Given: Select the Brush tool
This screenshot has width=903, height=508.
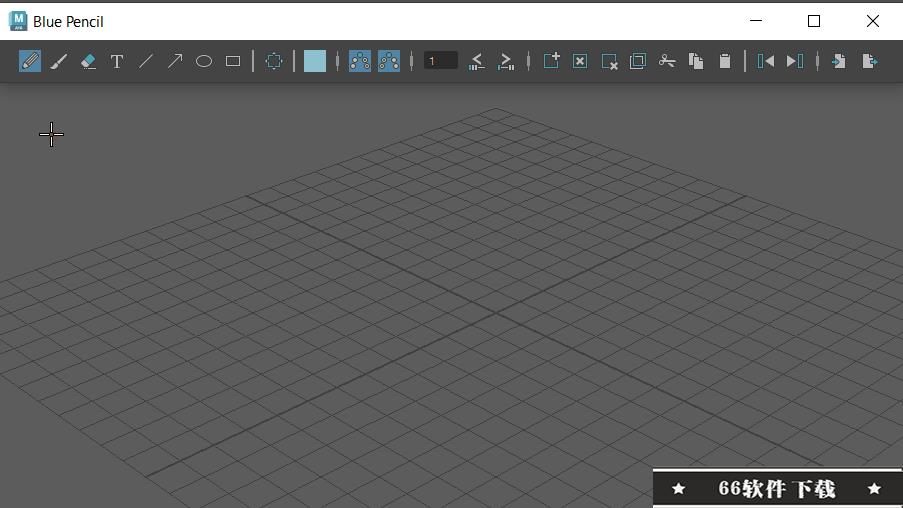Looking at the screenshot, I should (x=59, y=61).
